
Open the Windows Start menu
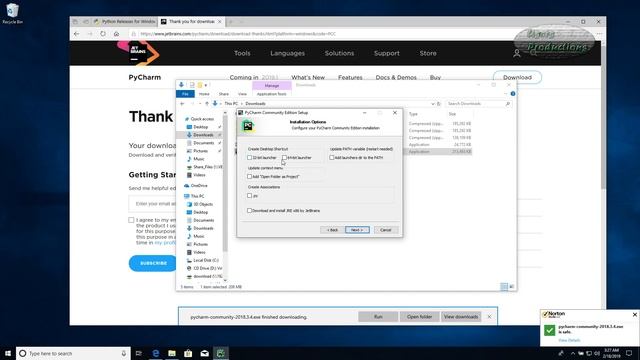(x=8, y=353)
